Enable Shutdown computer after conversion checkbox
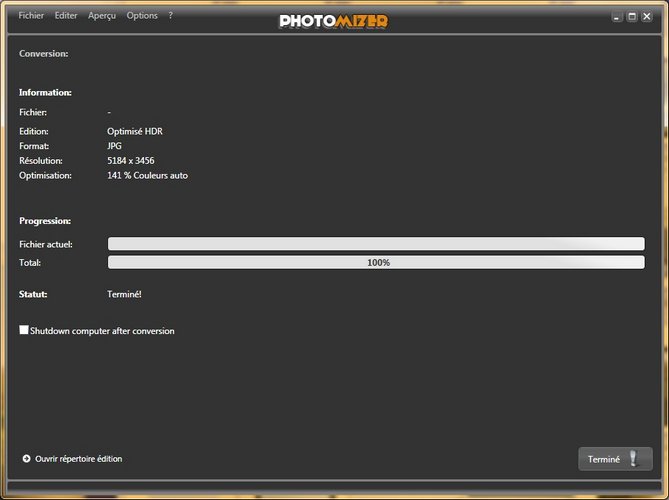The image size is (669, 500). point(25,330)
